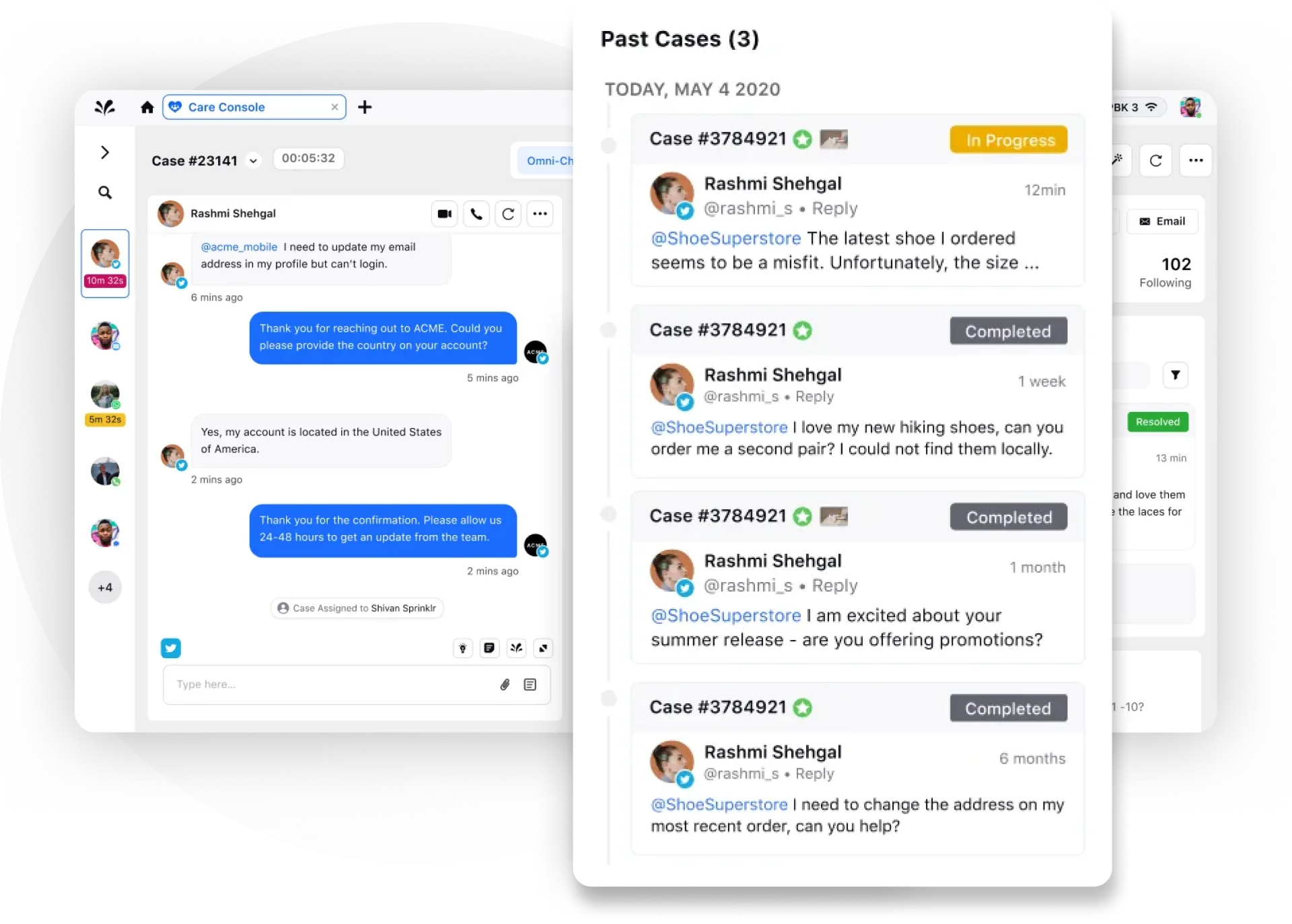This screenshot has width=1292, height=924.
Task: Toggle the overflow menu for Rashmi Shehgal chat
Action: 540,213
